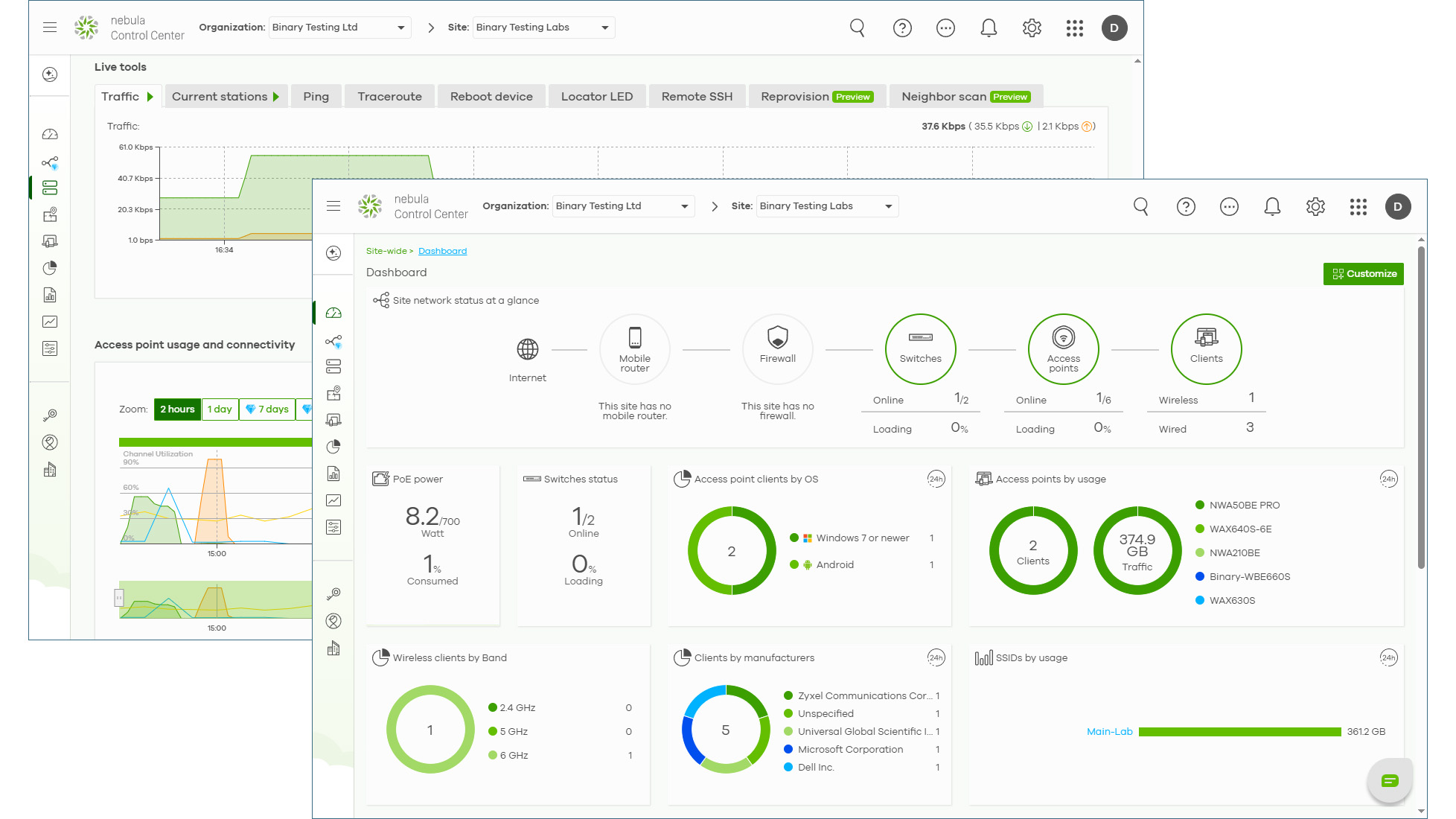Screen dimensions: 1456x819
Task: Open the Remote SSH tab in Live tools
Action: (x=697, y=96)
